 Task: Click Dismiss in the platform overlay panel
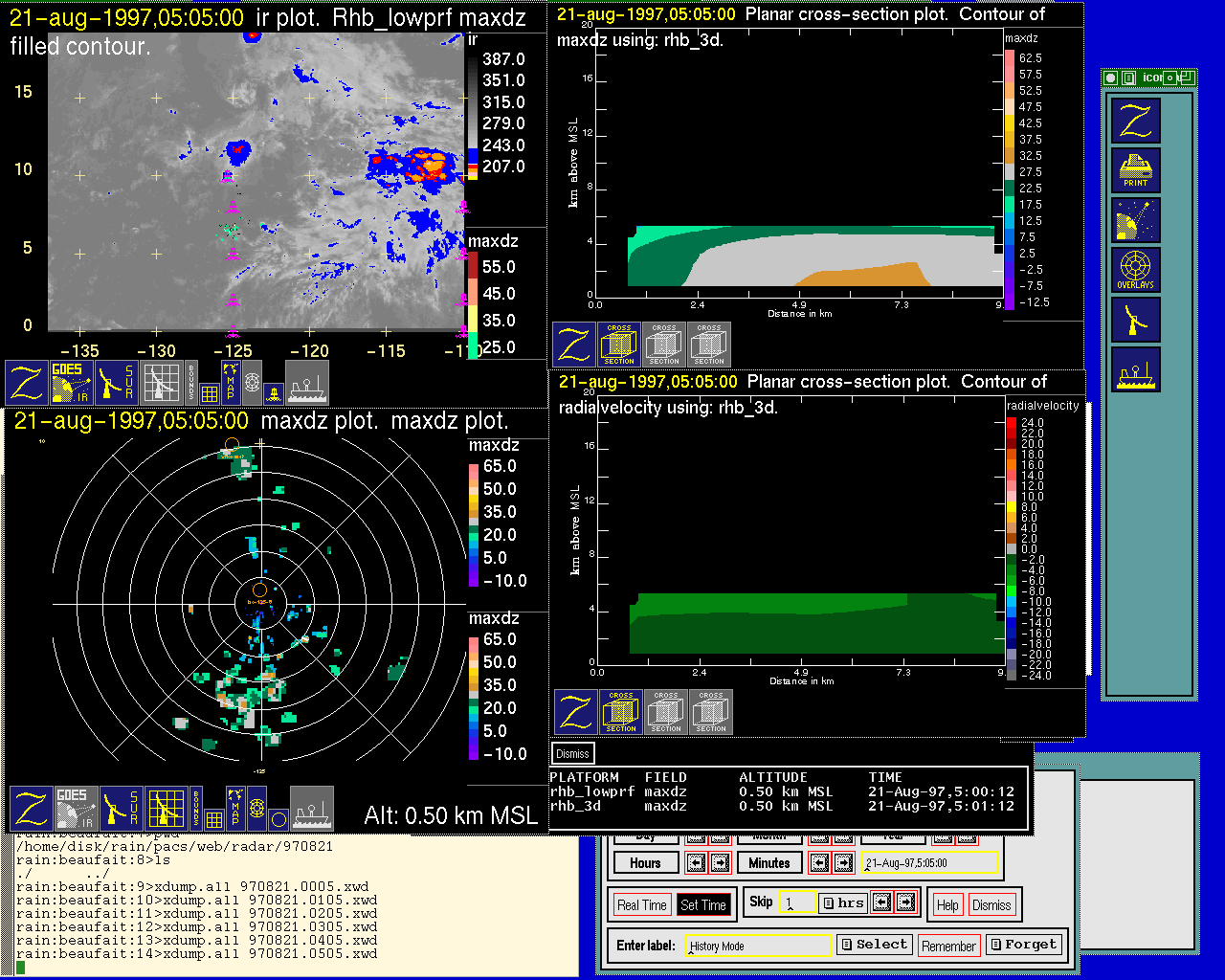click(572, 754)
